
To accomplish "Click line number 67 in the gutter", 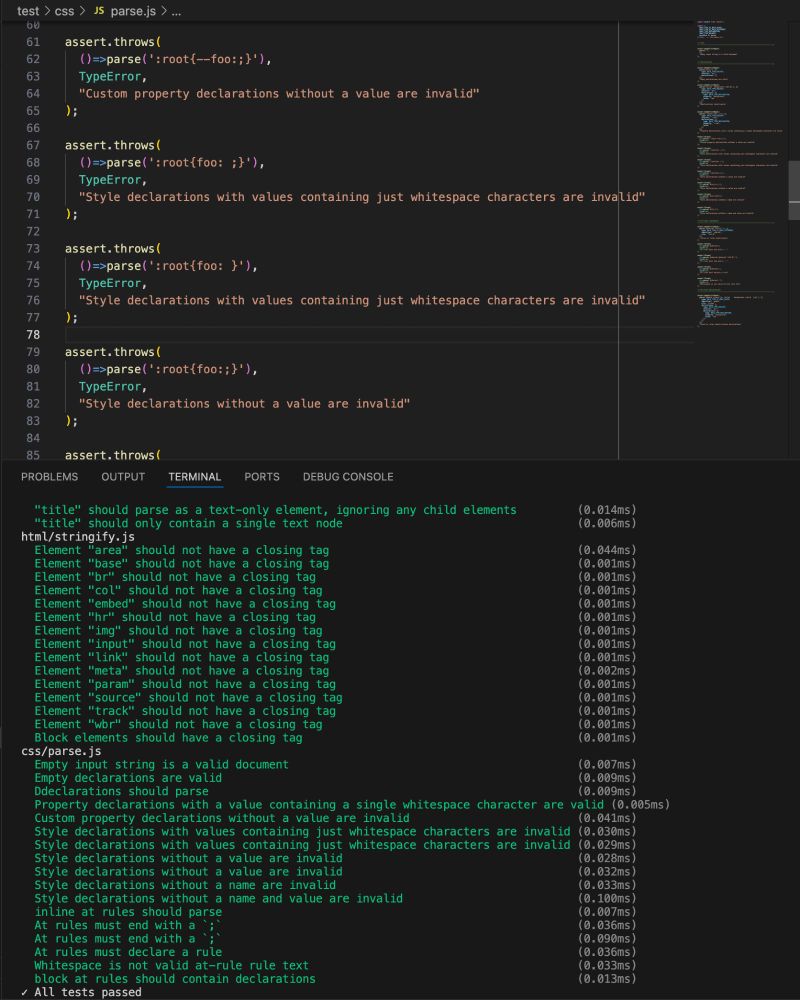I will [x=33, y=145].
